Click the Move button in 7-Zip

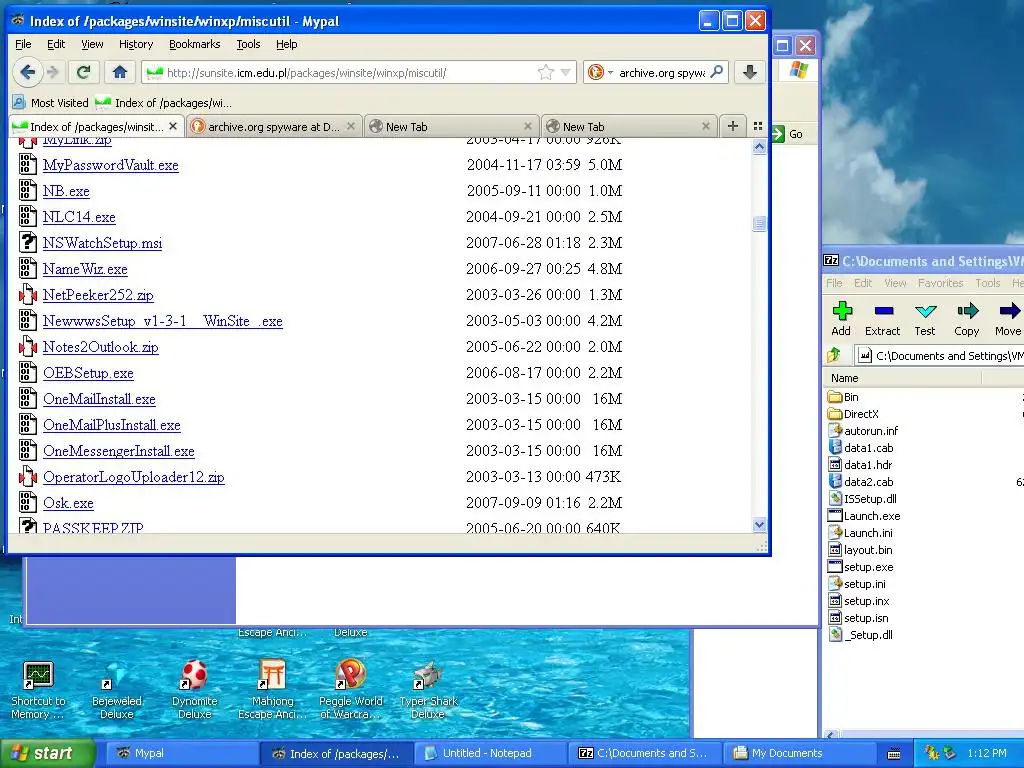[1008, 319]
